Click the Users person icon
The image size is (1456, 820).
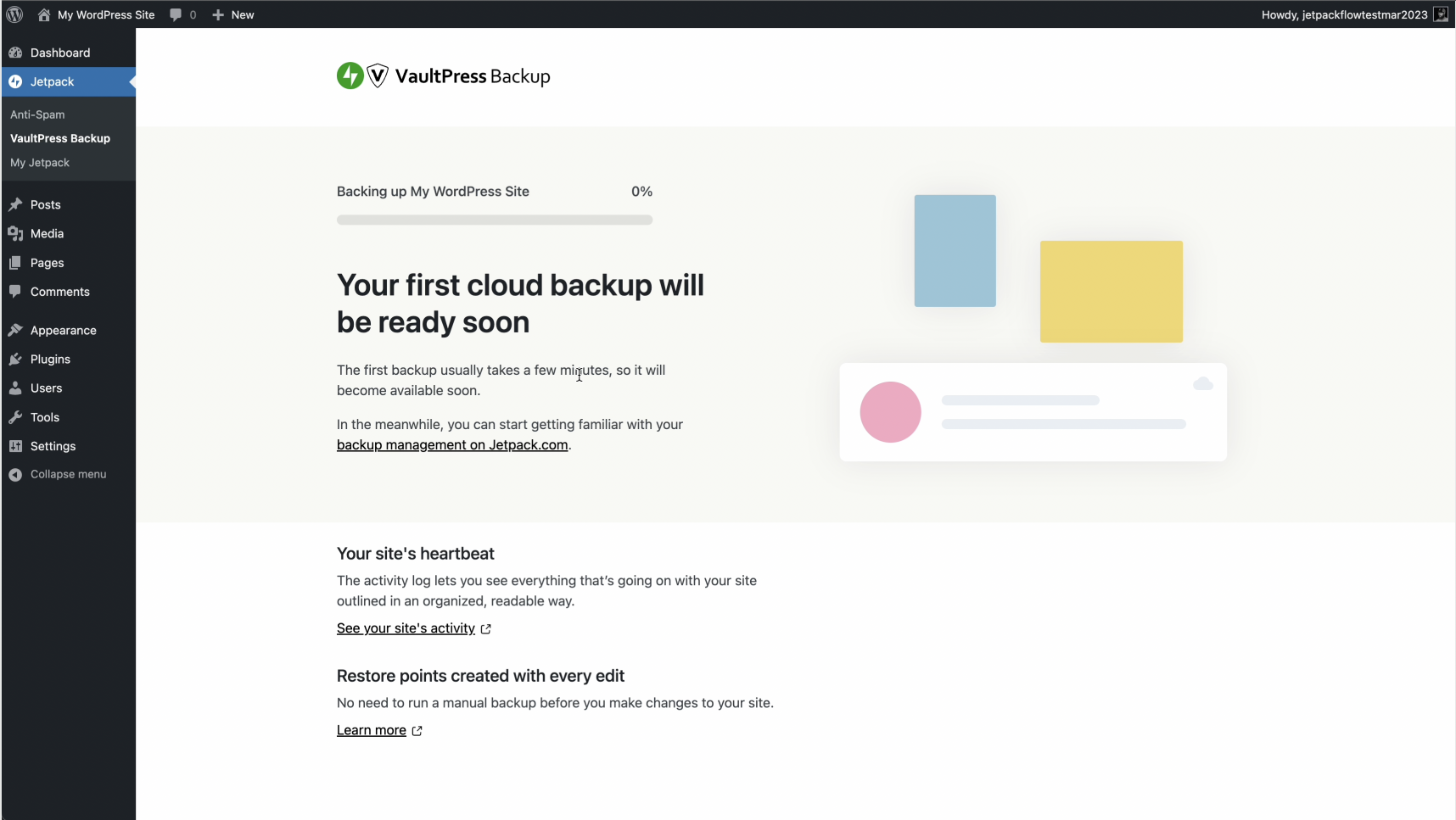click(15, 388)
